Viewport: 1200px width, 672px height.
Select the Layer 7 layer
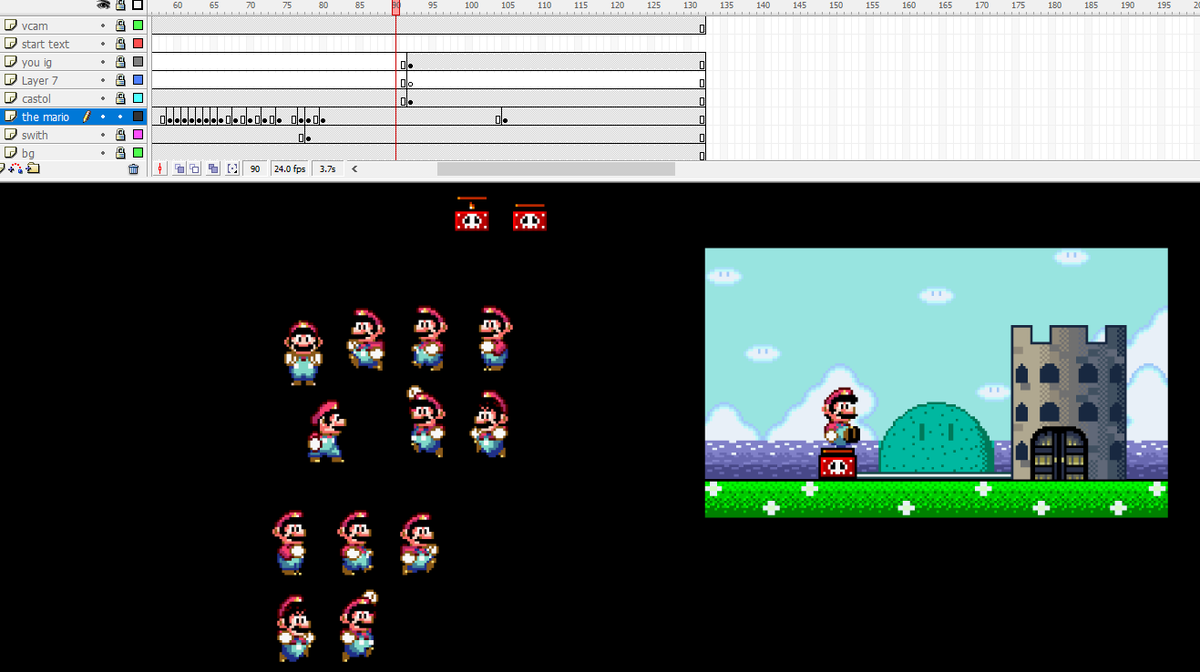pos(40,80)
